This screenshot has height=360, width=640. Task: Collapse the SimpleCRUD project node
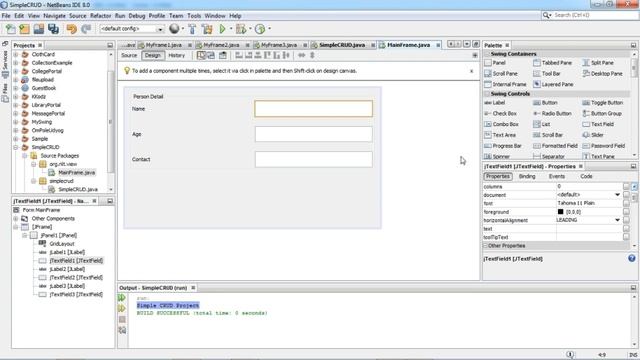coord(16,147)
